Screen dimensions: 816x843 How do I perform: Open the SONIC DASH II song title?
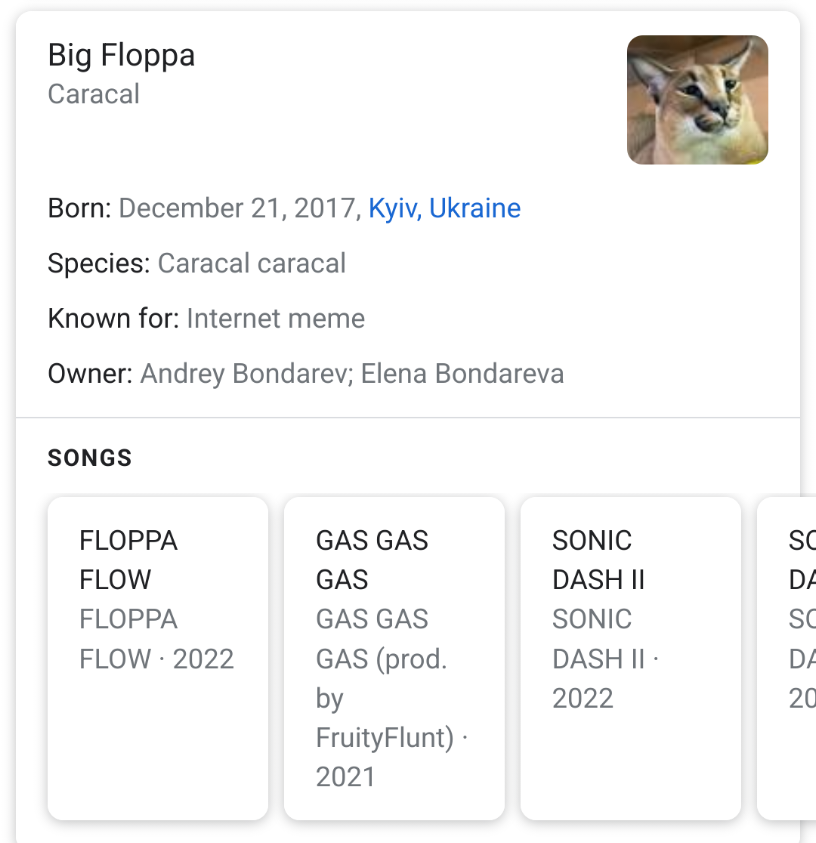coord(598,560)
